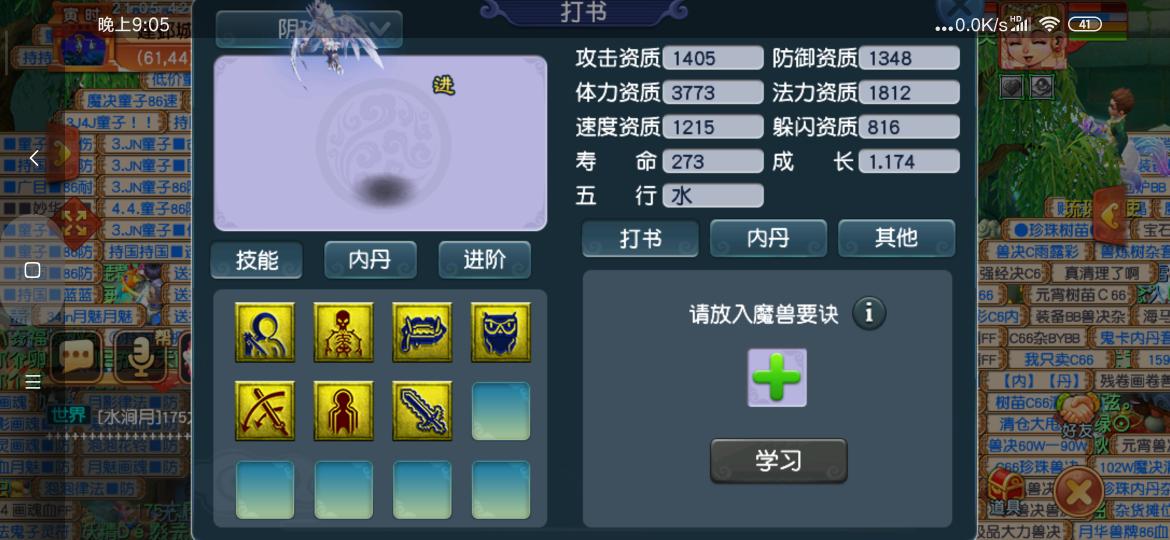Image resolution: width=1170 pixels, height=540 pixels.
Task: Switch to the 内丹 tab under preview
Action: coord(370,260)
